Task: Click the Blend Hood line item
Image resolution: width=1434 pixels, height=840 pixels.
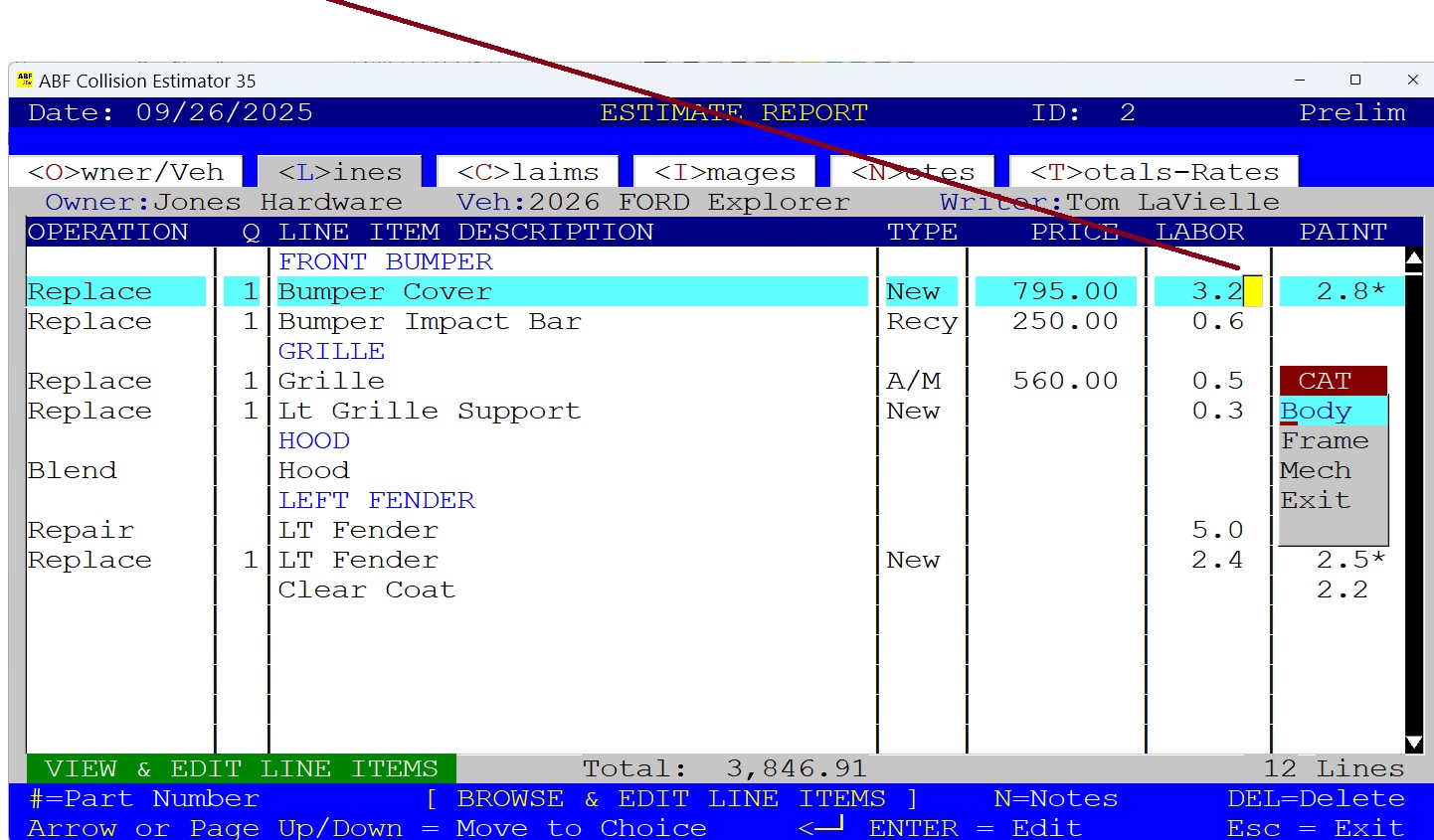Action: 298,469
